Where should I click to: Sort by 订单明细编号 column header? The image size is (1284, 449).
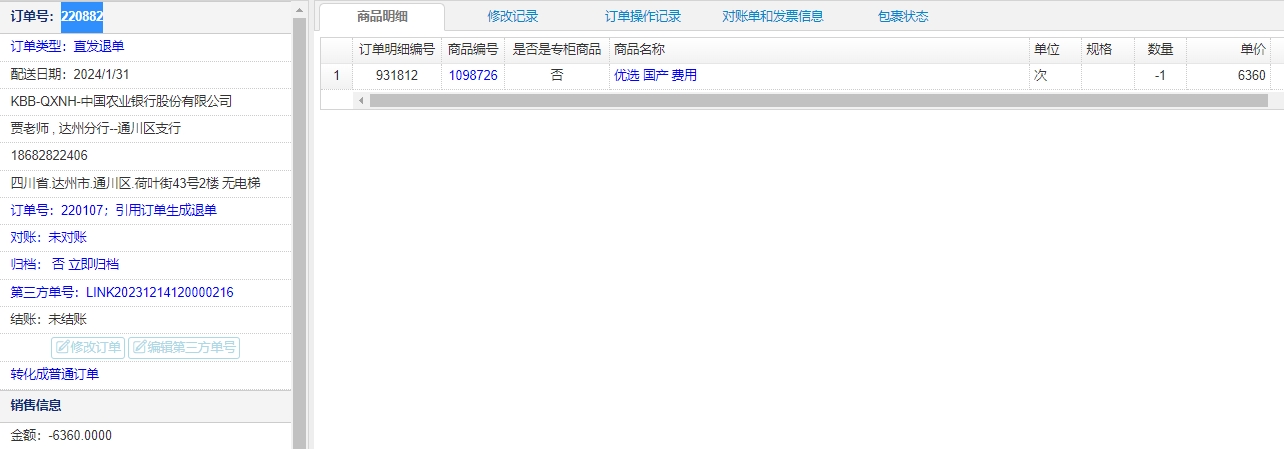tap(397, 49)
